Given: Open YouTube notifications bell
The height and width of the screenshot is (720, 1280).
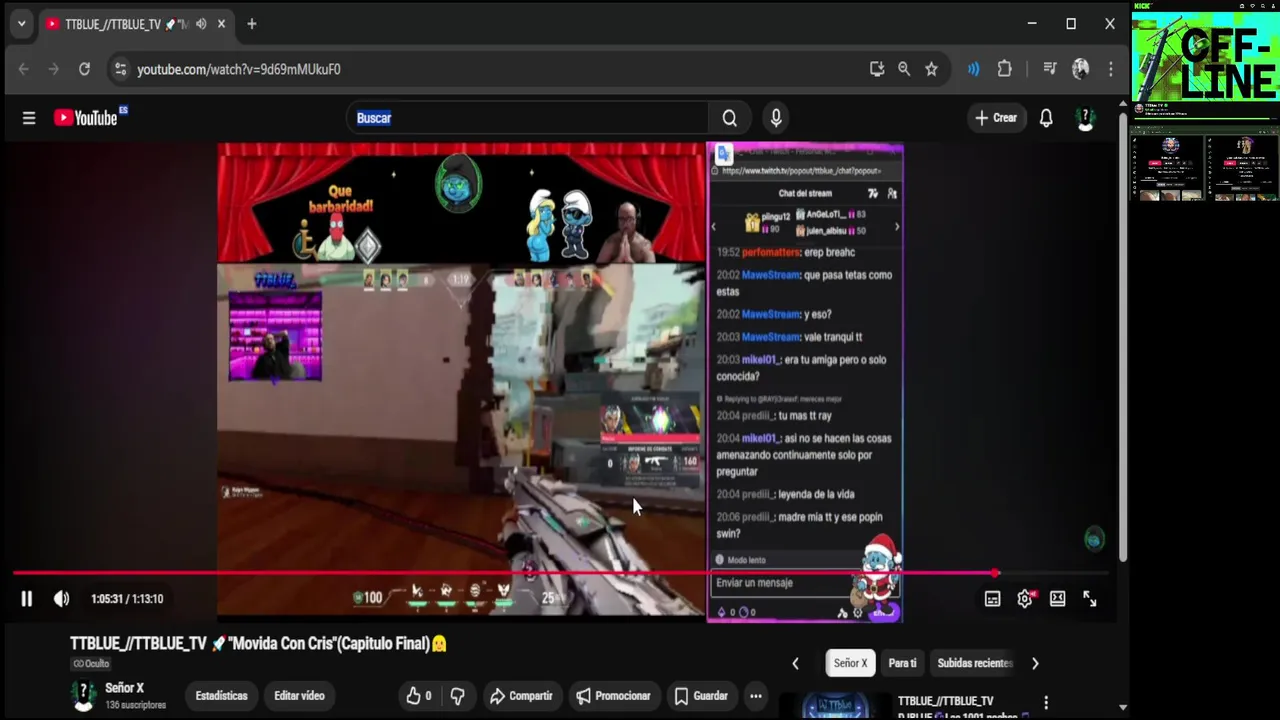Looking at the screenshot, I should click(x=1046, y=118).
